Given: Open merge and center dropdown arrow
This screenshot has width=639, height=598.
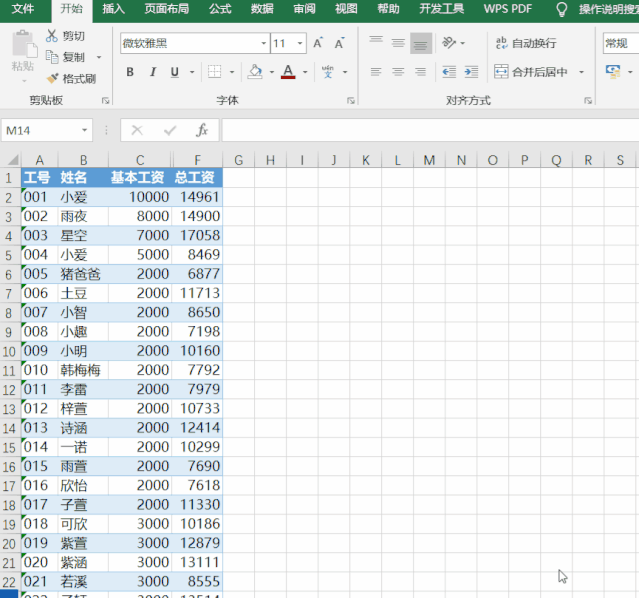Looking at the screenshot, I should [x=582, y=72].
